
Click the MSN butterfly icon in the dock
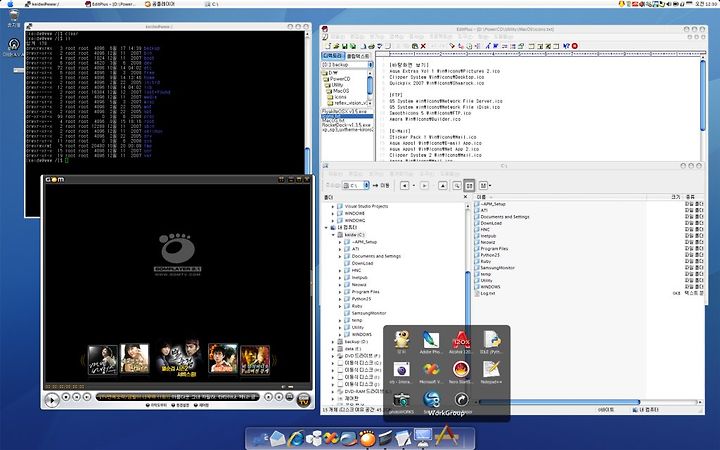click(x=331, y=439)
